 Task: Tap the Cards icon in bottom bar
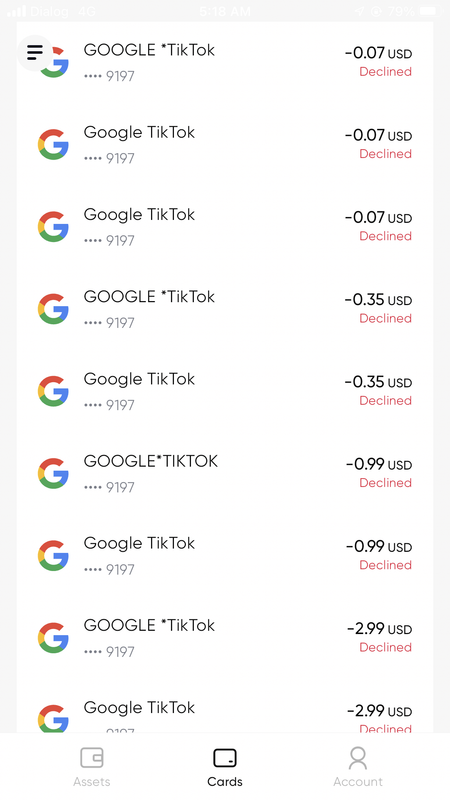(224, 758)
